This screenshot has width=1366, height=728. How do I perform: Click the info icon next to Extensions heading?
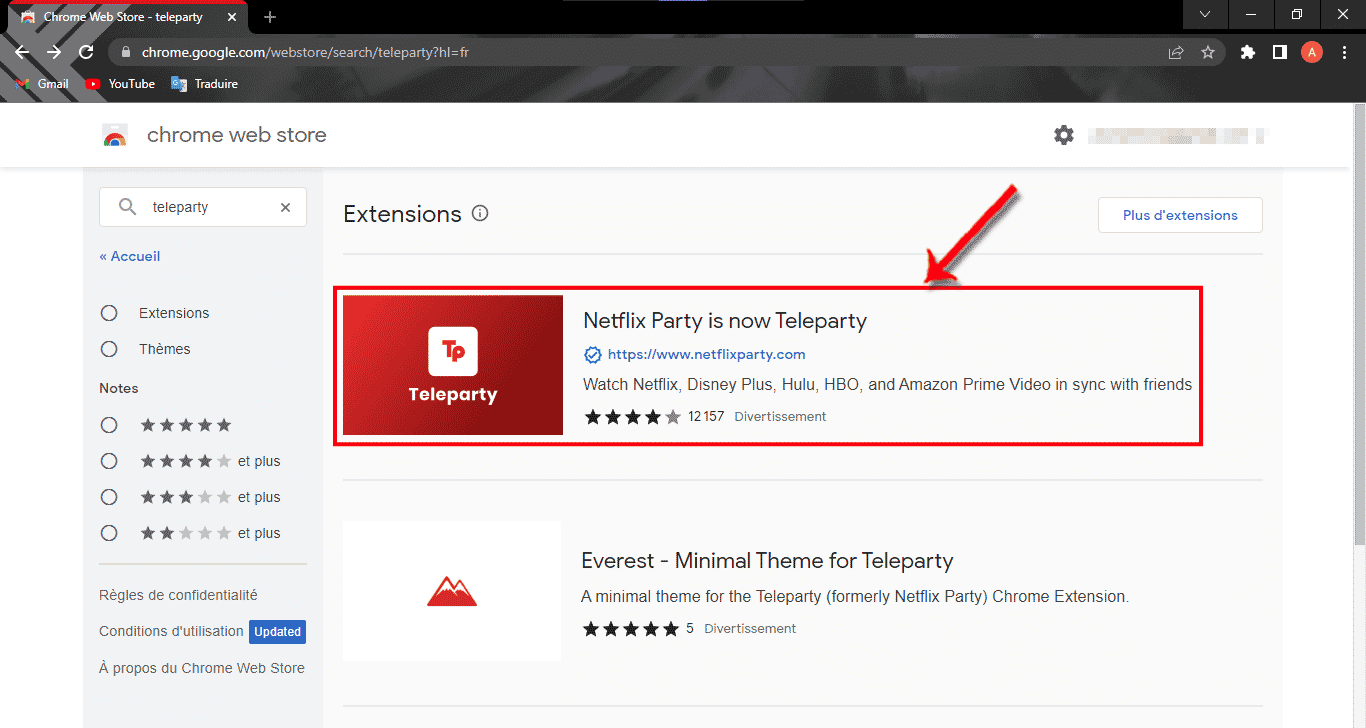point(480,213)
